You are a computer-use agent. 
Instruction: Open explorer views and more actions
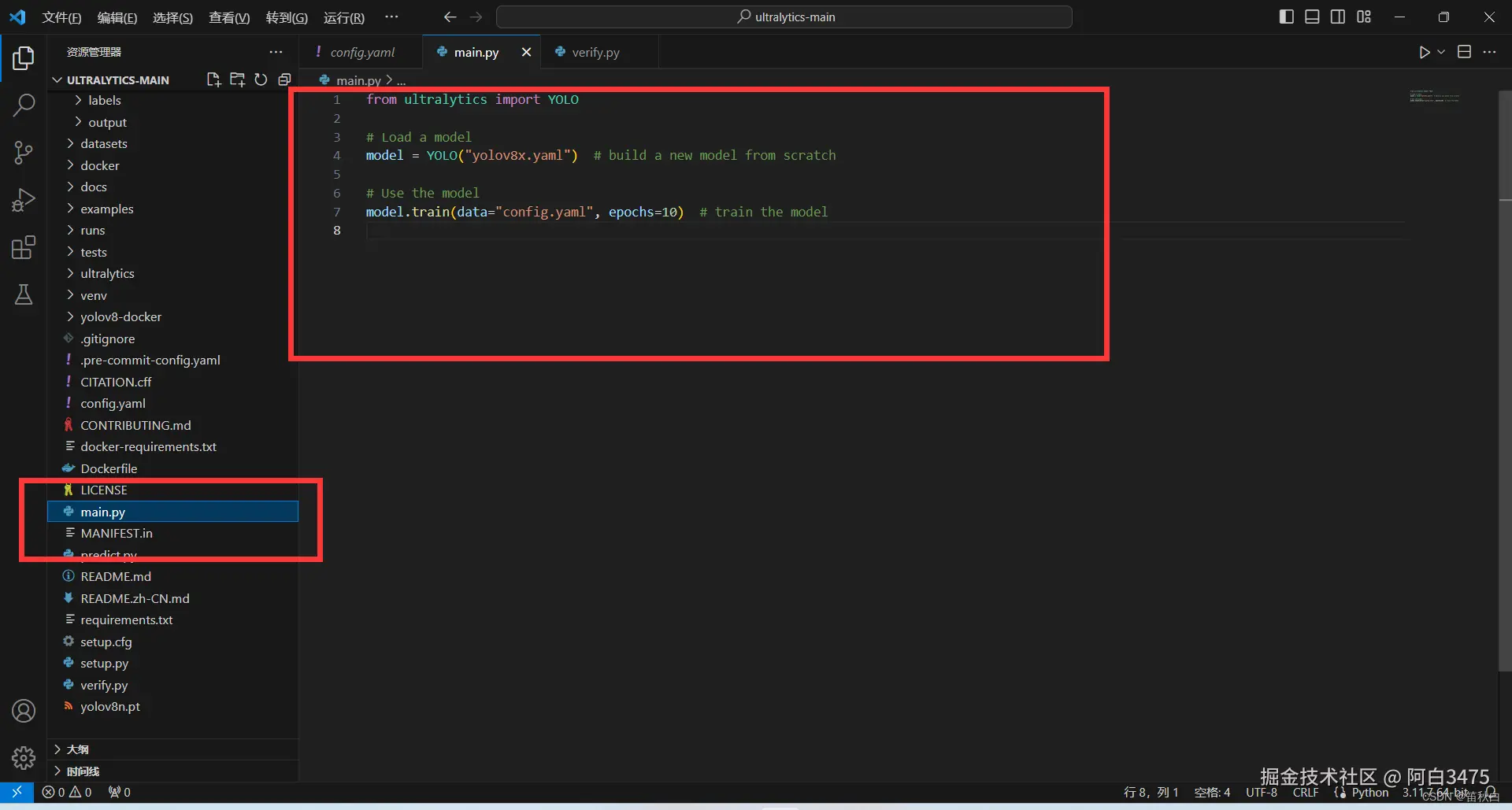(x=276, y=52)
